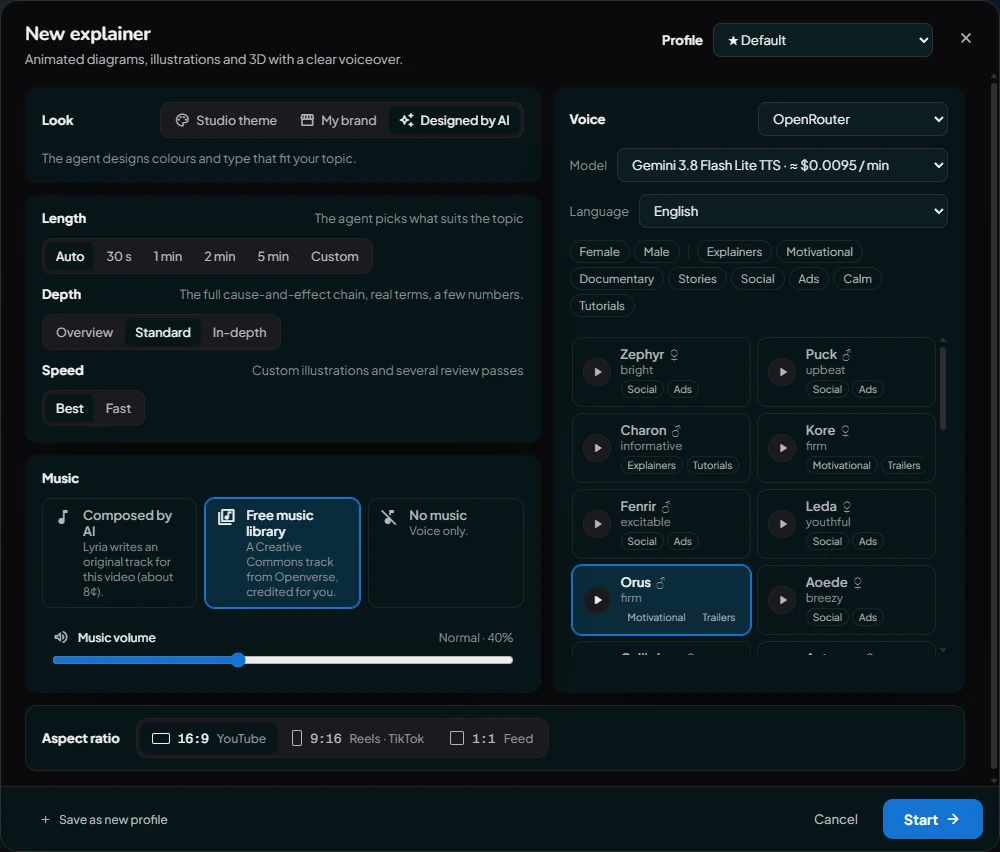The width and height of the screenshot is (1000, 852).
Task: Click the music volume speaker icon
Action: [x=61, y=637]
